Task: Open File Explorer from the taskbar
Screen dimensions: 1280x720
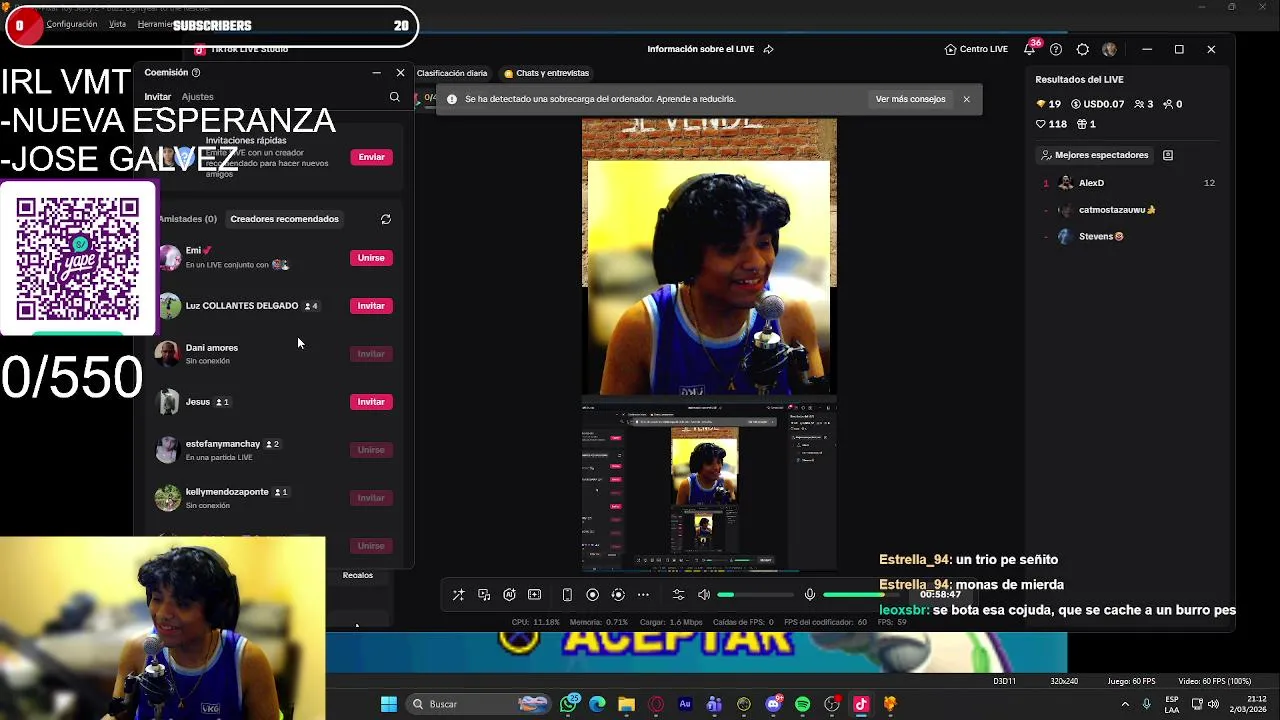Action: [x=627, y=704]
